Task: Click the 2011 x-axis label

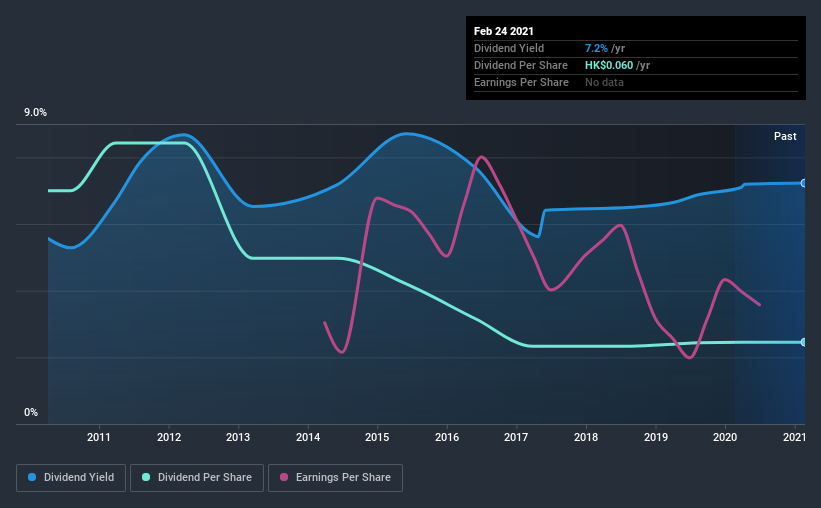Action: pos(98,437)
